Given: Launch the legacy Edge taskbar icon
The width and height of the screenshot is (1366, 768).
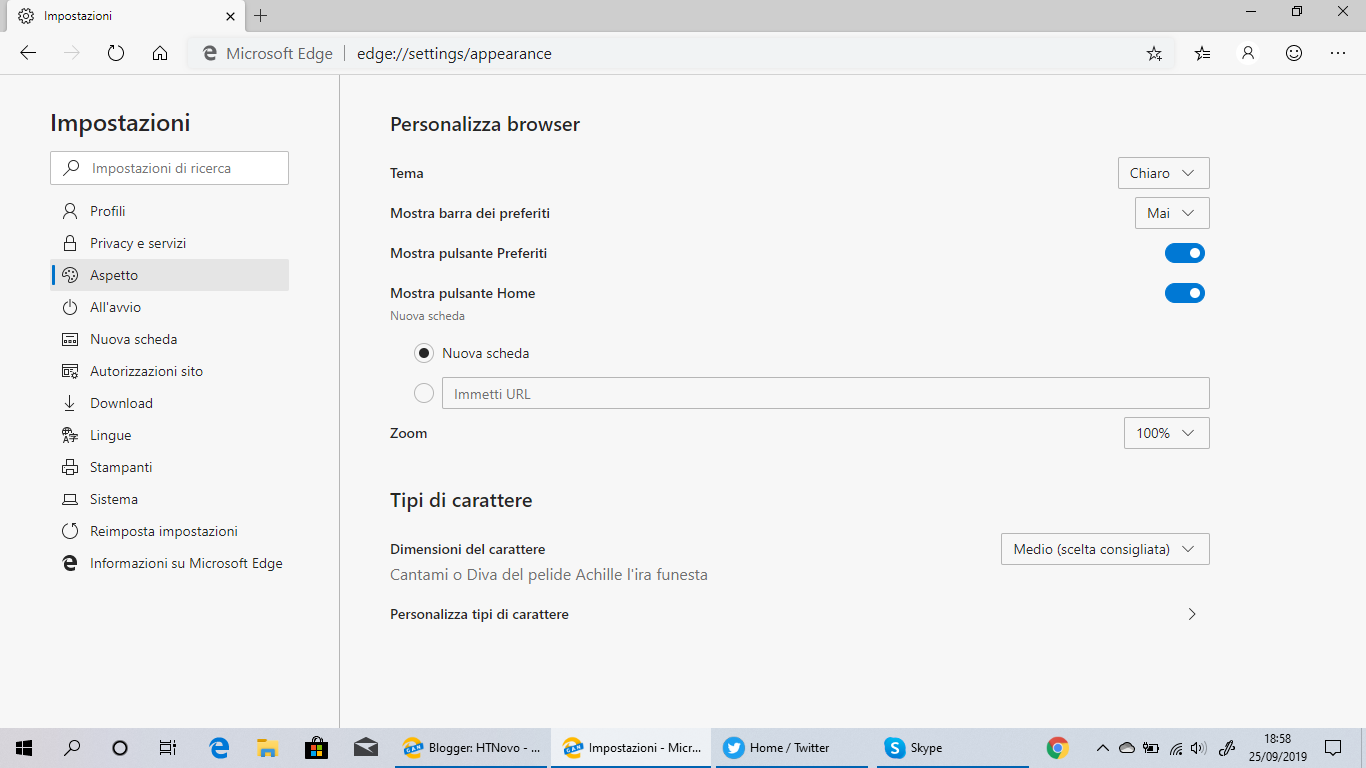Looking at the screenshot, I should click(219, 747).
